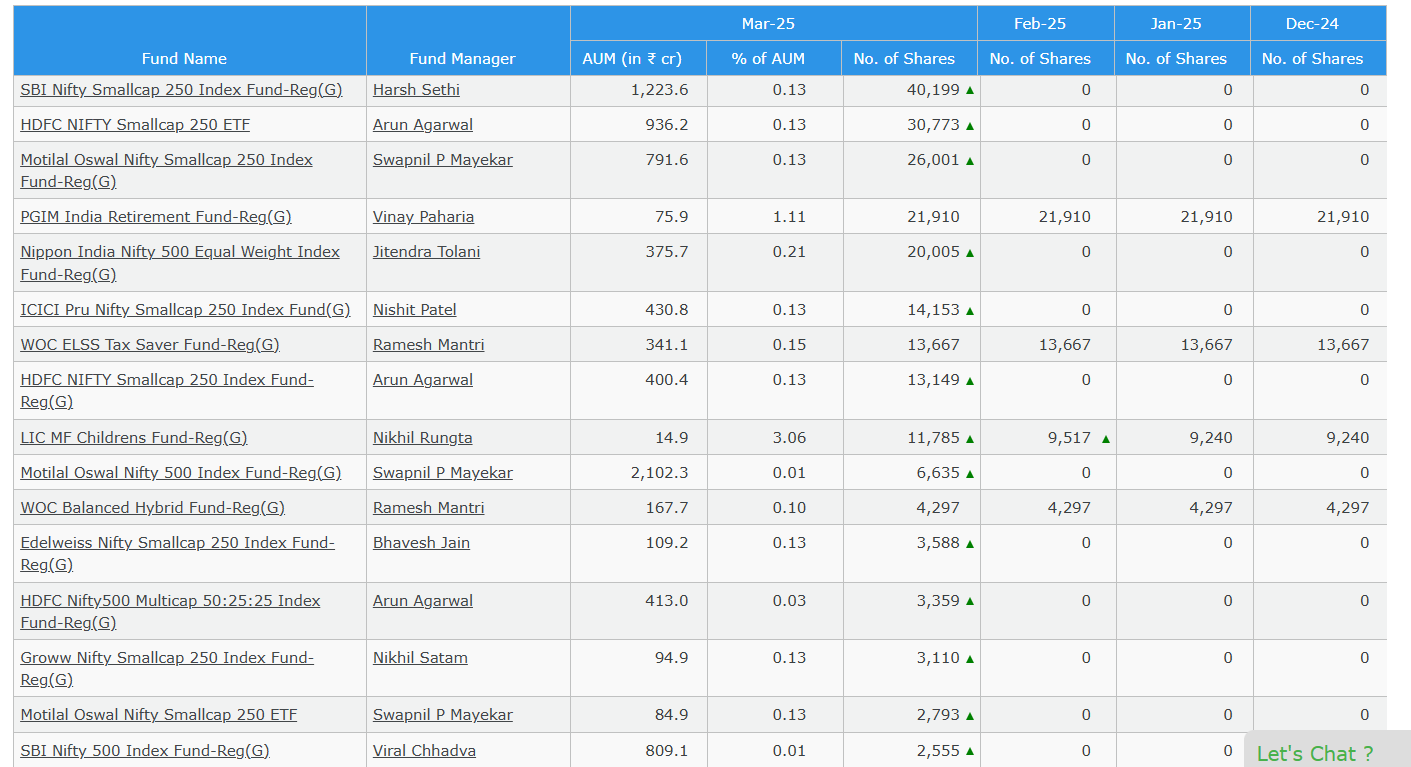Click green up arrow beside 26,001 shares
Viewport: 1411px width, 767px height.
point(970,161)
